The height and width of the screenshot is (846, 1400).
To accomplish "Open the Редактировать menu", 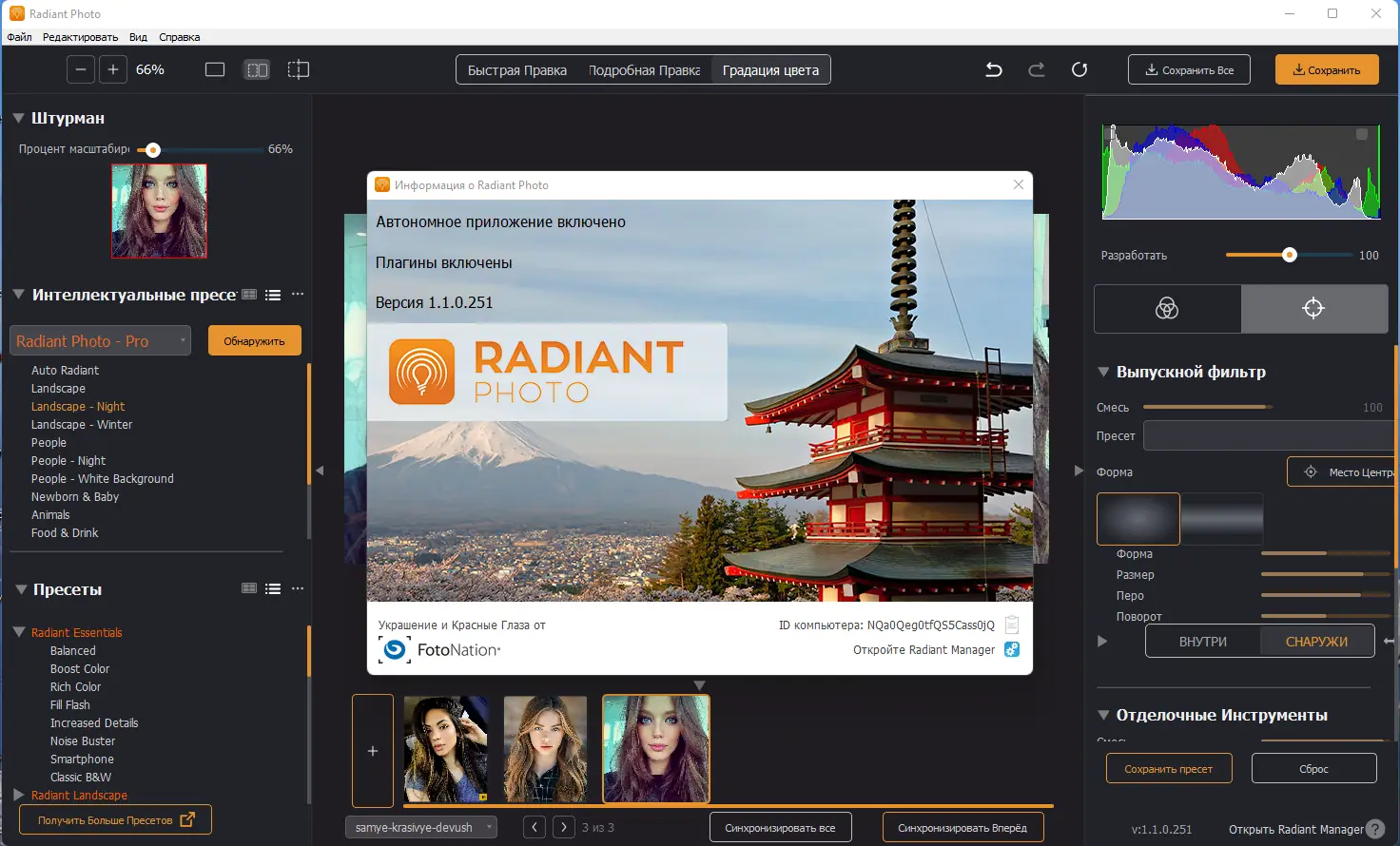I will tap(80, 37).
